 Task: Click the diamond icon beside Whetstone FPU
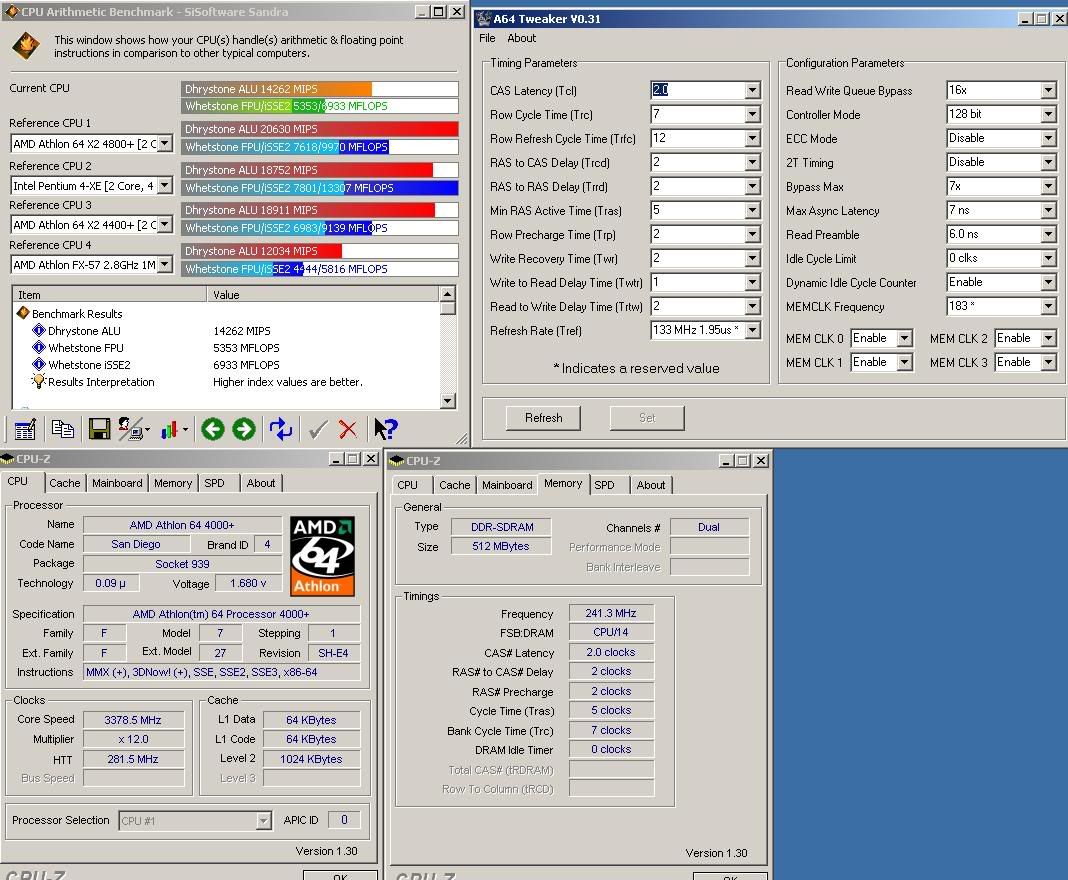click(x=39, y=347)
